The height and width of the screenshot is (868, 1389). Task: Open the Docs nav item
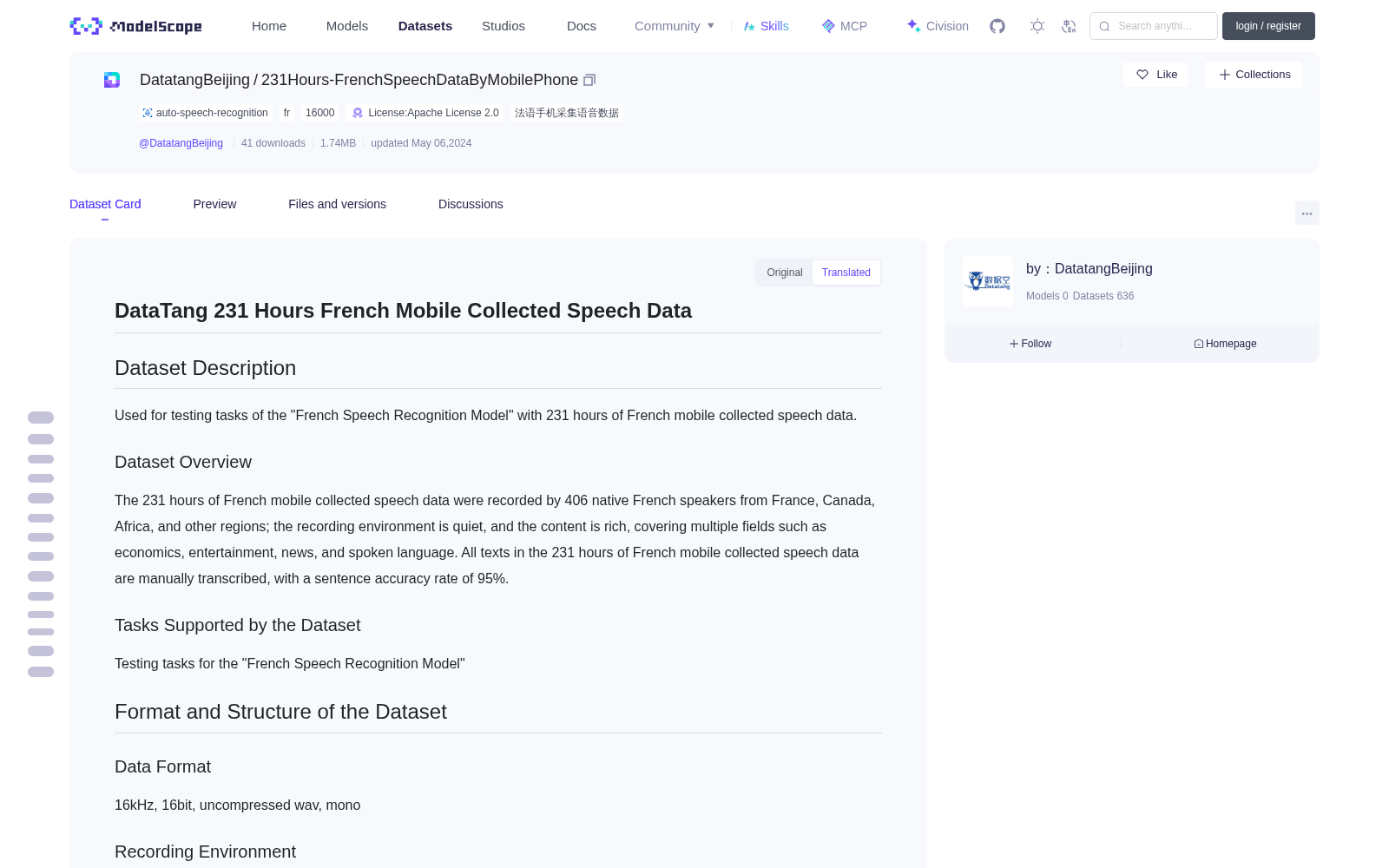click(x=582, y=26)
